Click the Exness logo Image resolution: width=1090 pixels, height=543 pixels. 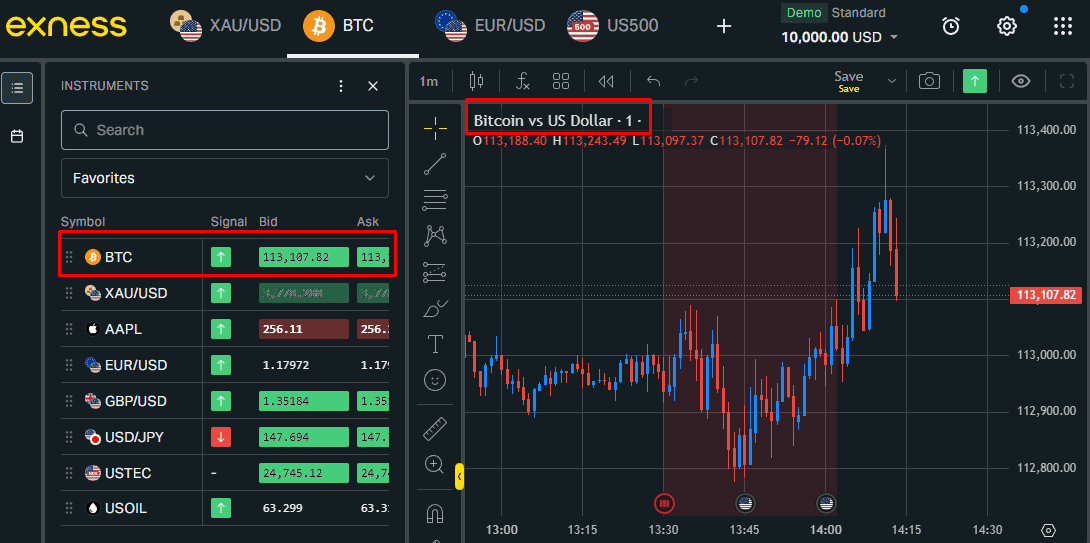(66, 26)
